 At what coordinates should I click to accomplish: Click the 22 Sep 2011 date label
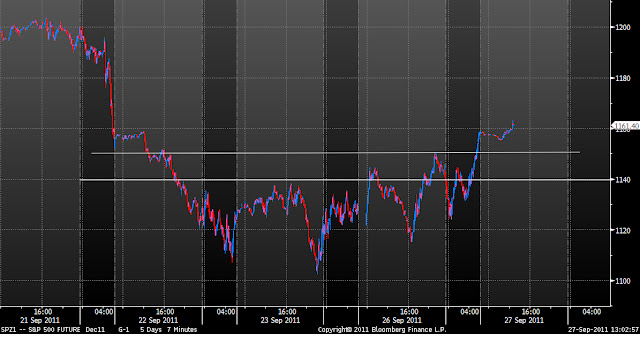click(x=158, y=321)
